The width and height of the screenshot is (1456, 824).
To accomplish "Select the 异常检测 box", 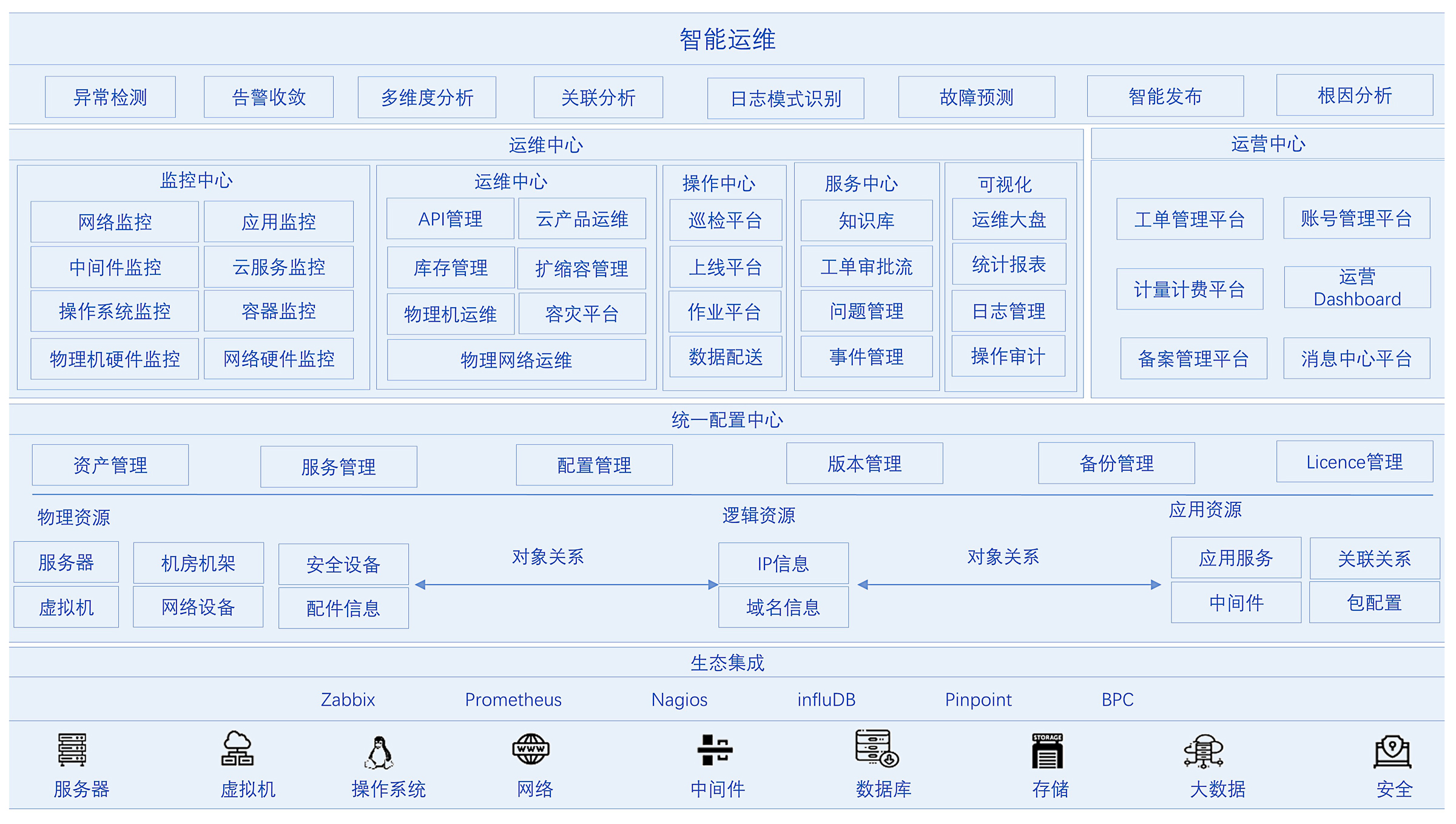I will (x=110, y=97).
